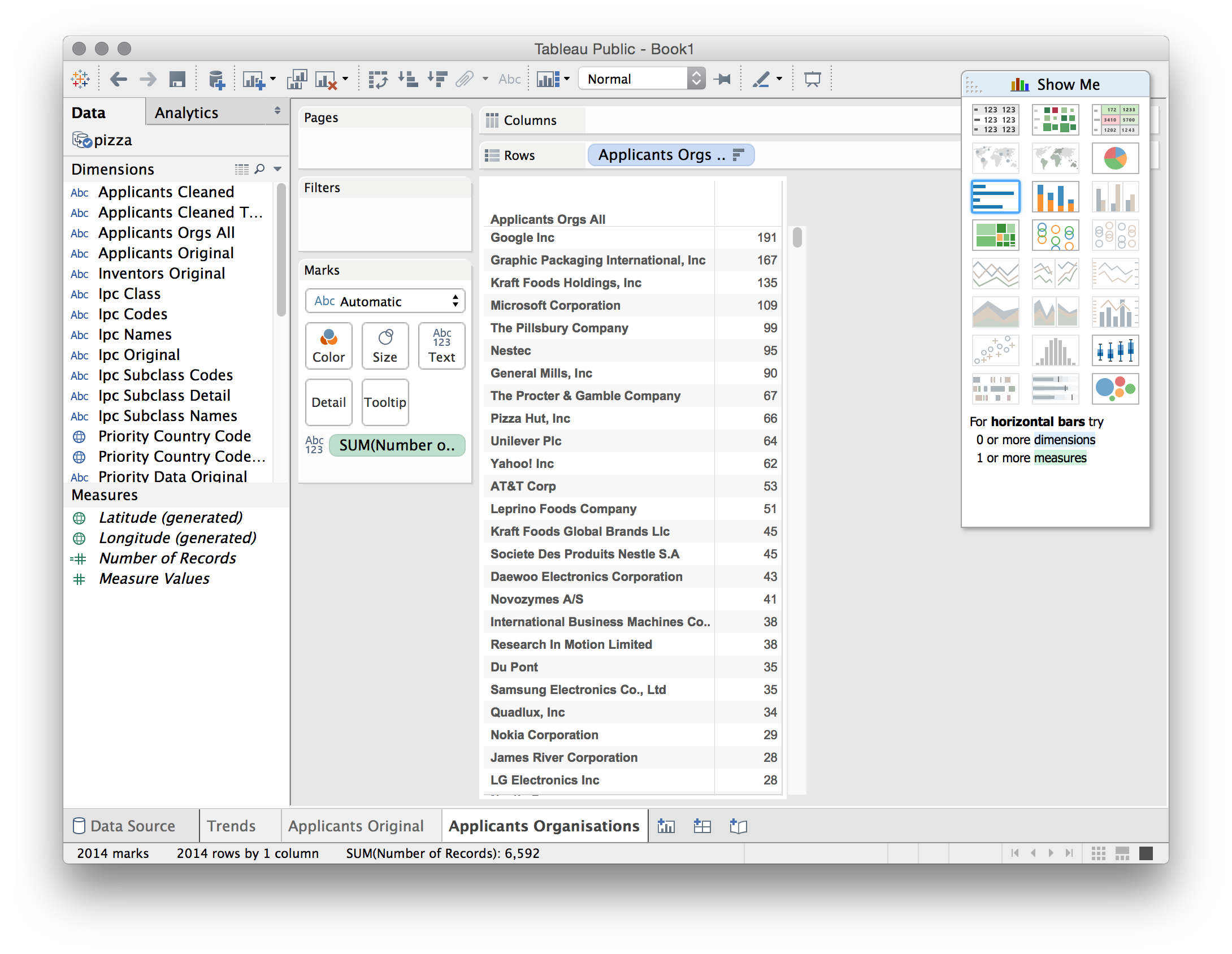Viewport: 1232px width, 954px height.
Task: Click the Redo forward arrow
Action: click(148, 79)
